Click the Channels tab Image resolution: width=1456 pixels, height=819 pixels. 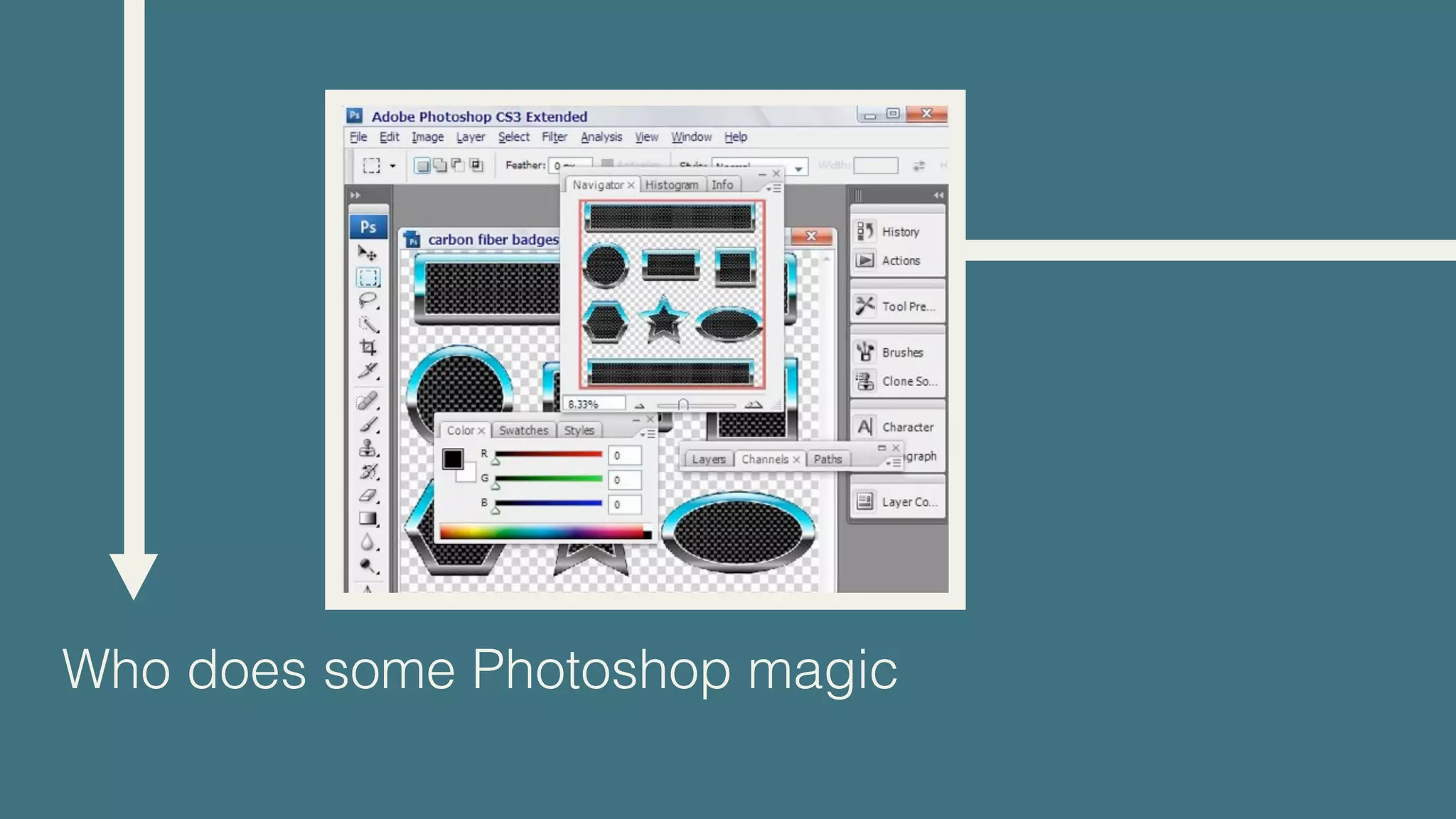click(x=765, y=460)
